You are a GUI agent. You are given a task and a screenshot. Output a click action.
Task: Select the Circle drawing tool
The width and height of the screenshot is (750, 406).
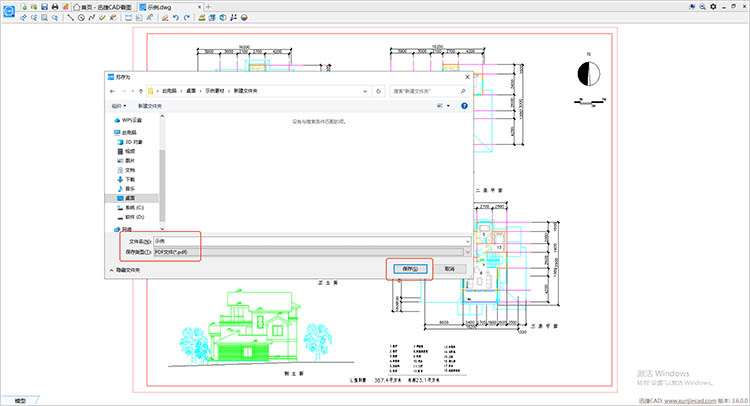(x=81, y=18)
